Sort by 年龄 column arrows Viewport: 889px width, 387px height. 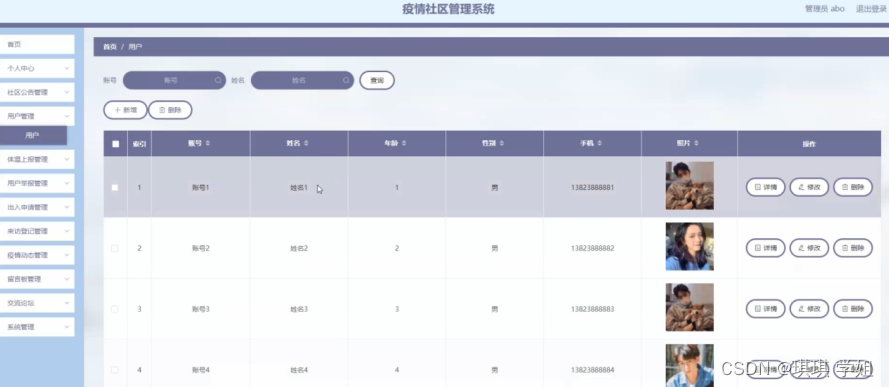(404, 144)
